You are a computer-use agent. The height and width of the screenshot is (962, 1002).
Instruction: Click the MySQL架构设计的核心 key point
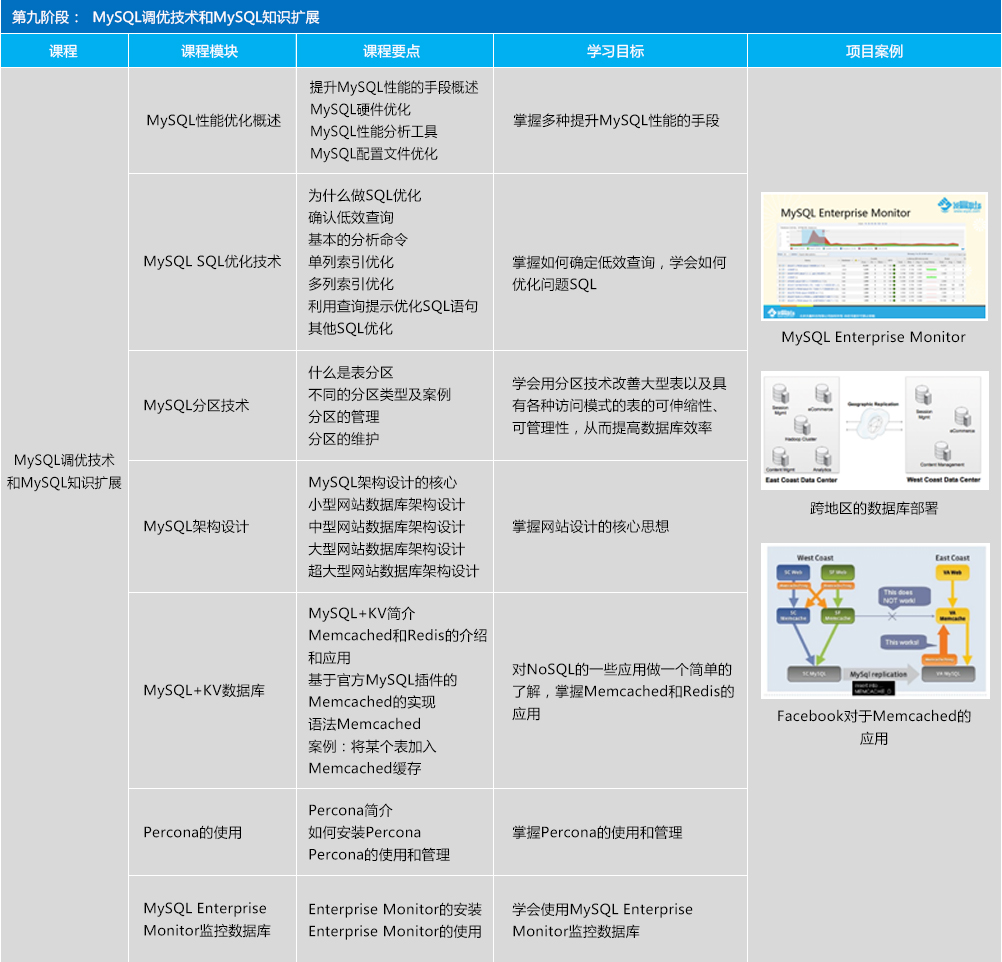tap(382, 483)
